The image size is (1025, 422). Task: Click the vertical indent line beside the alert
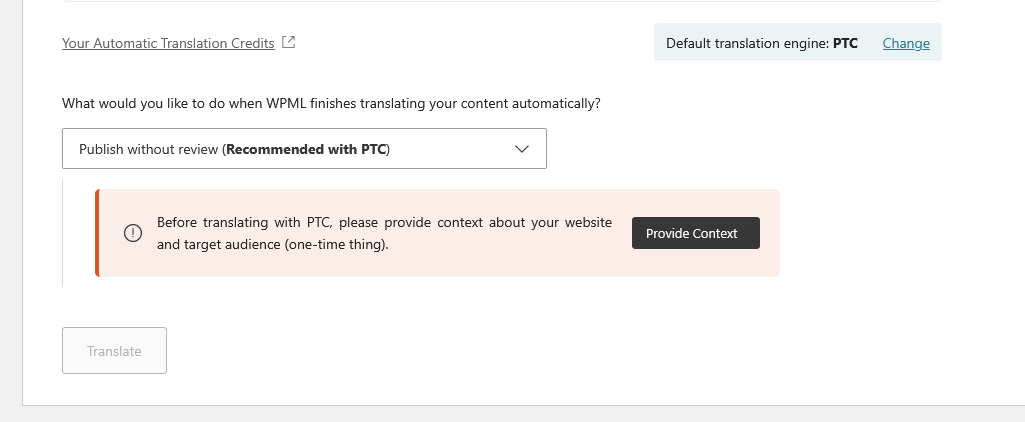pyautogui.click(x=63, y=233)
